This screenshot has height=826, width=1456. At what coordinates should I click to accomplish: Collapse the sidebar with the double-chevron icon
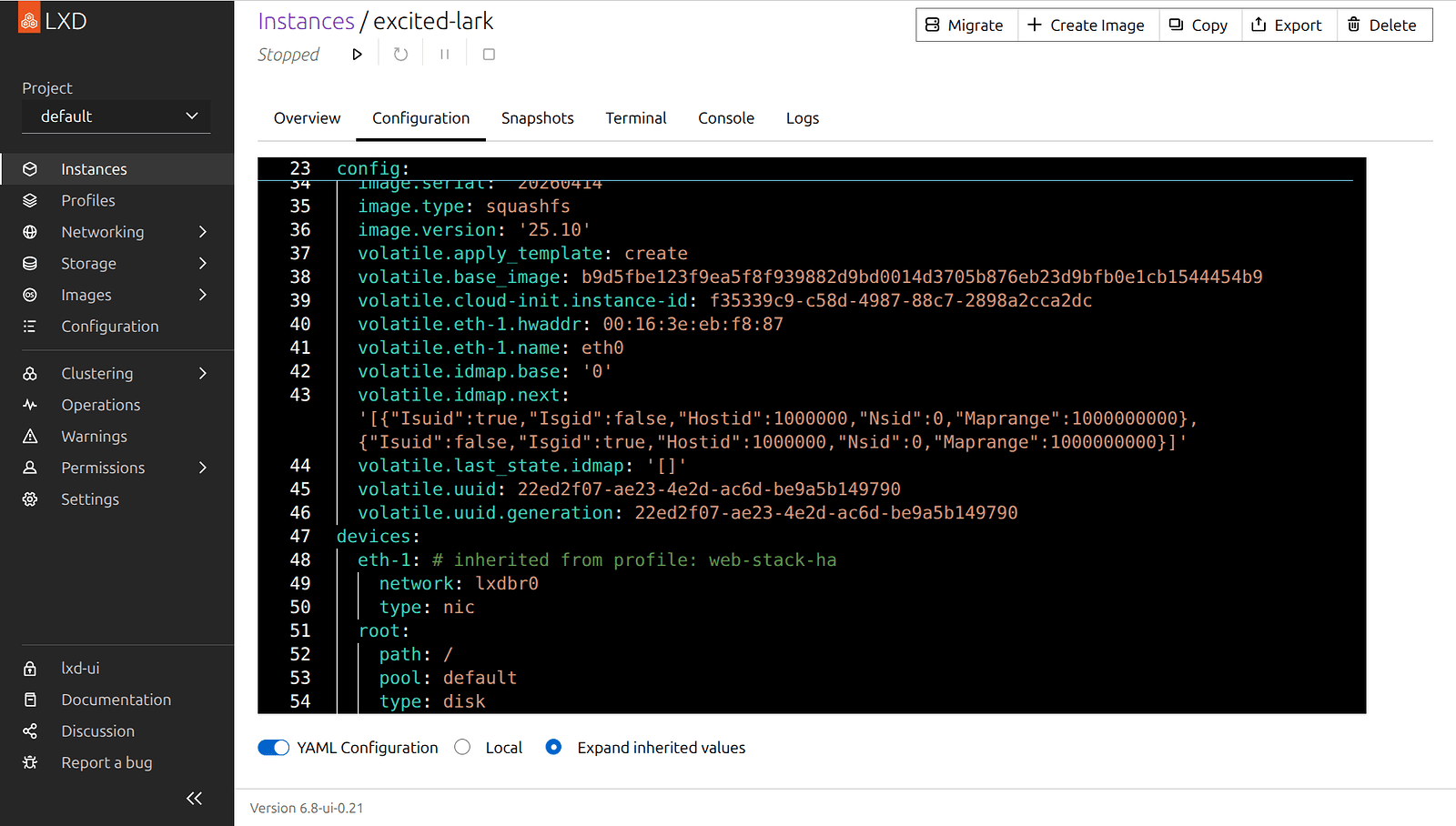[194, 798]
